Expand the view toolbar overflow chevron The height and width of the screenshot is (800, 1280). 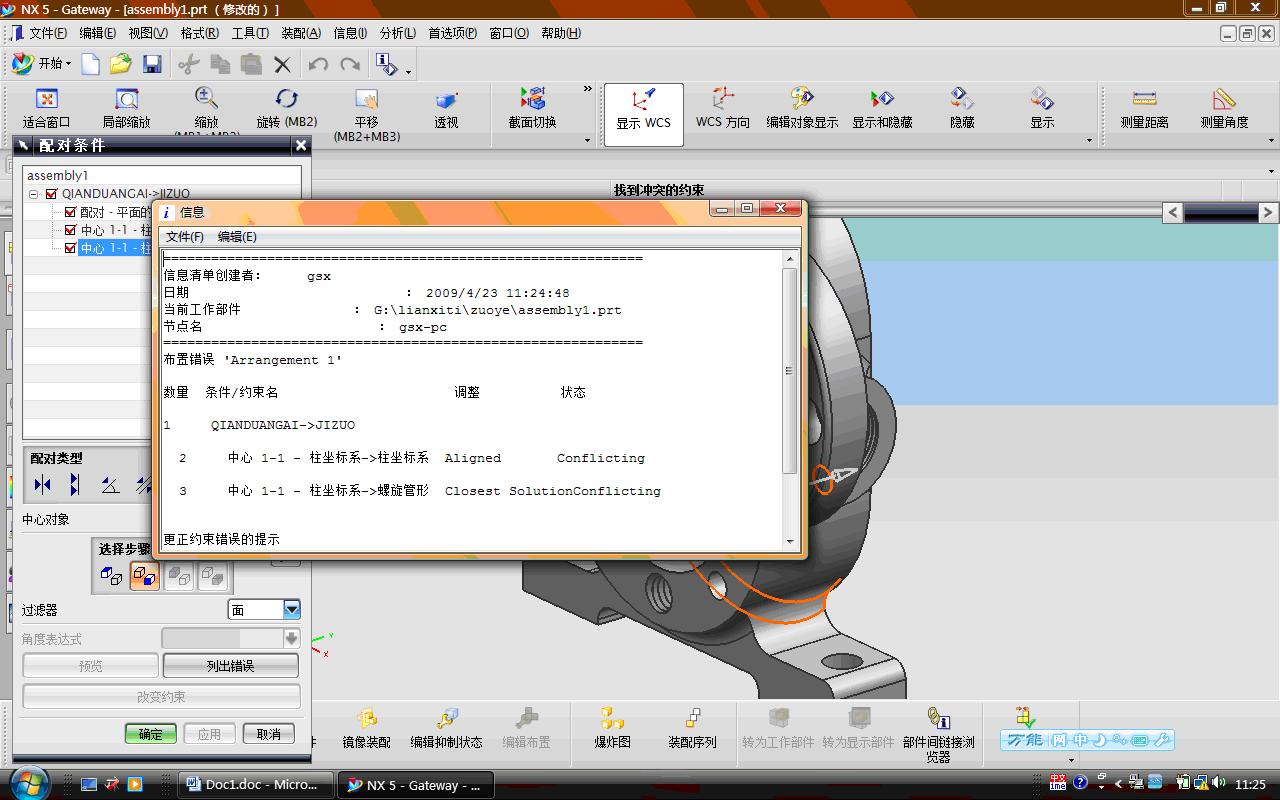click(x=588, y=89)
